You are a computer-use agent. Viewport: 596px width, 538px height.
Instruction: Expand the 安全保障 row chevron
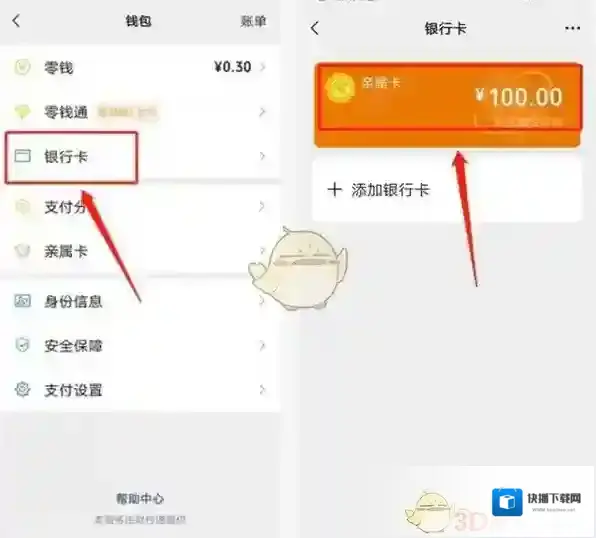[262, 345]
